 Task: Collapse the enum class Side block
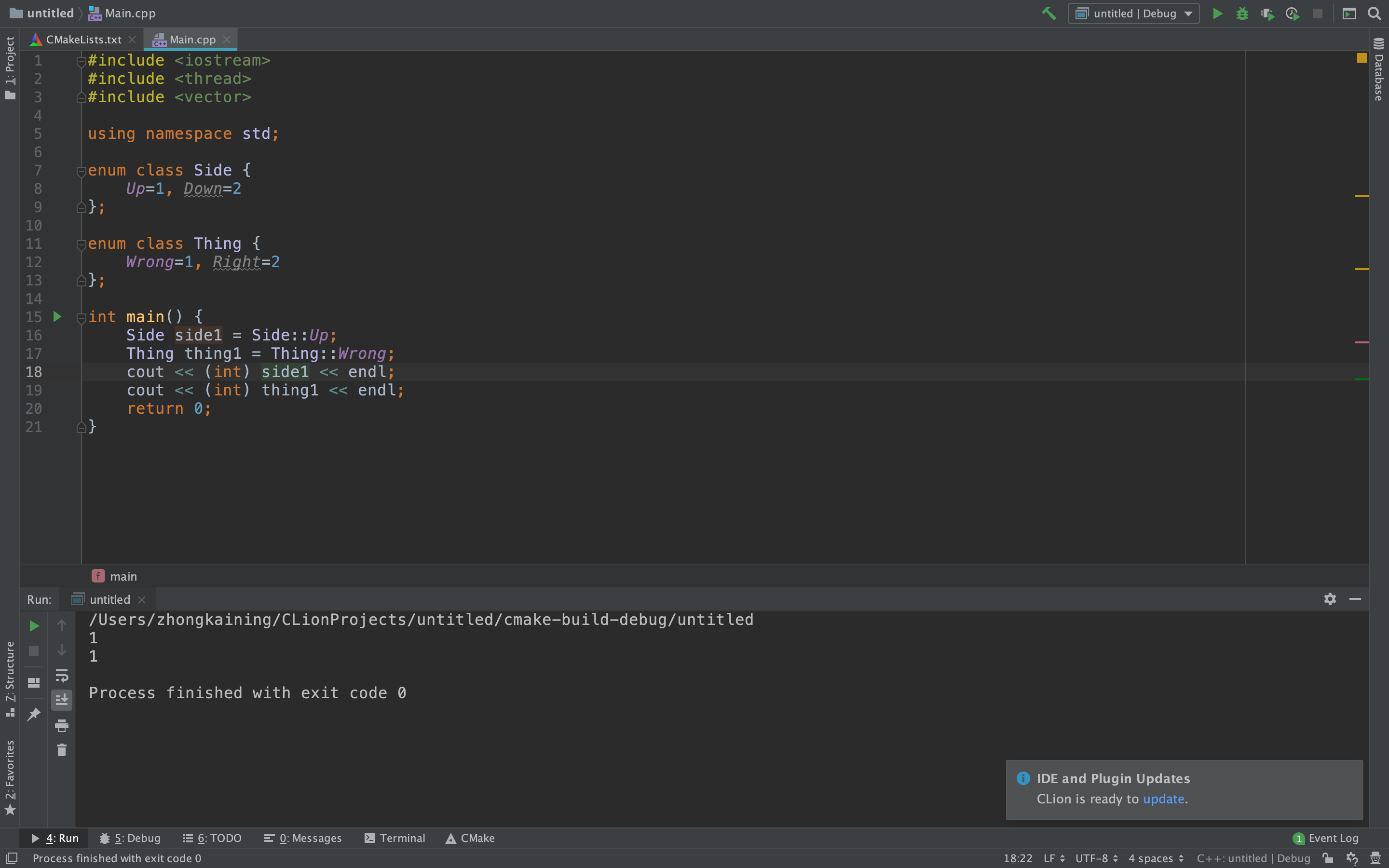81,171
